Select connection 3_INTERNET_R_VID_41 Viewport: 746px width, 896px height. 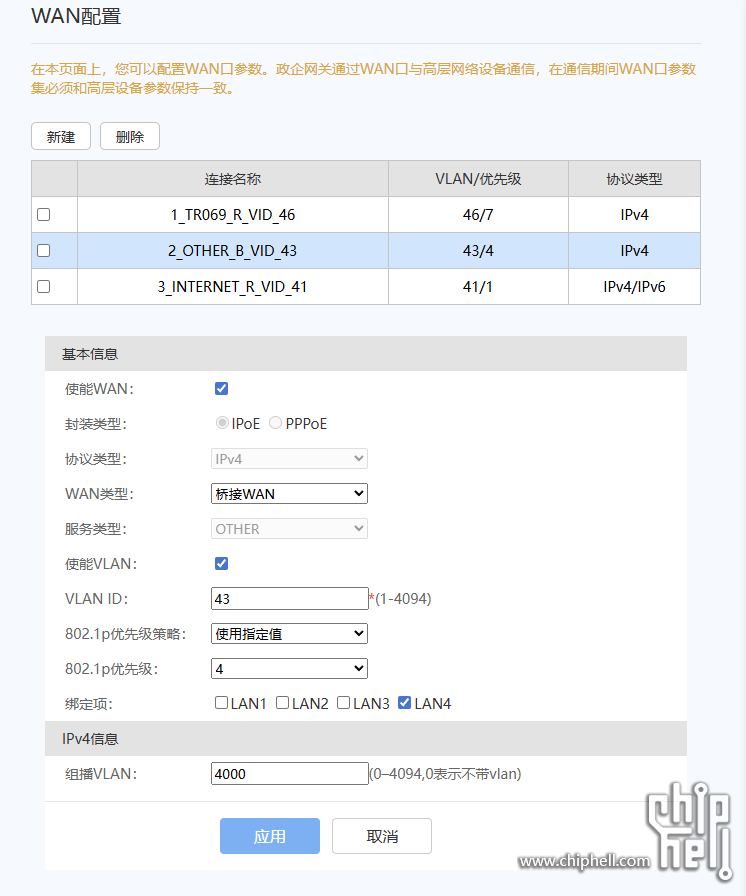coord(232,287)
